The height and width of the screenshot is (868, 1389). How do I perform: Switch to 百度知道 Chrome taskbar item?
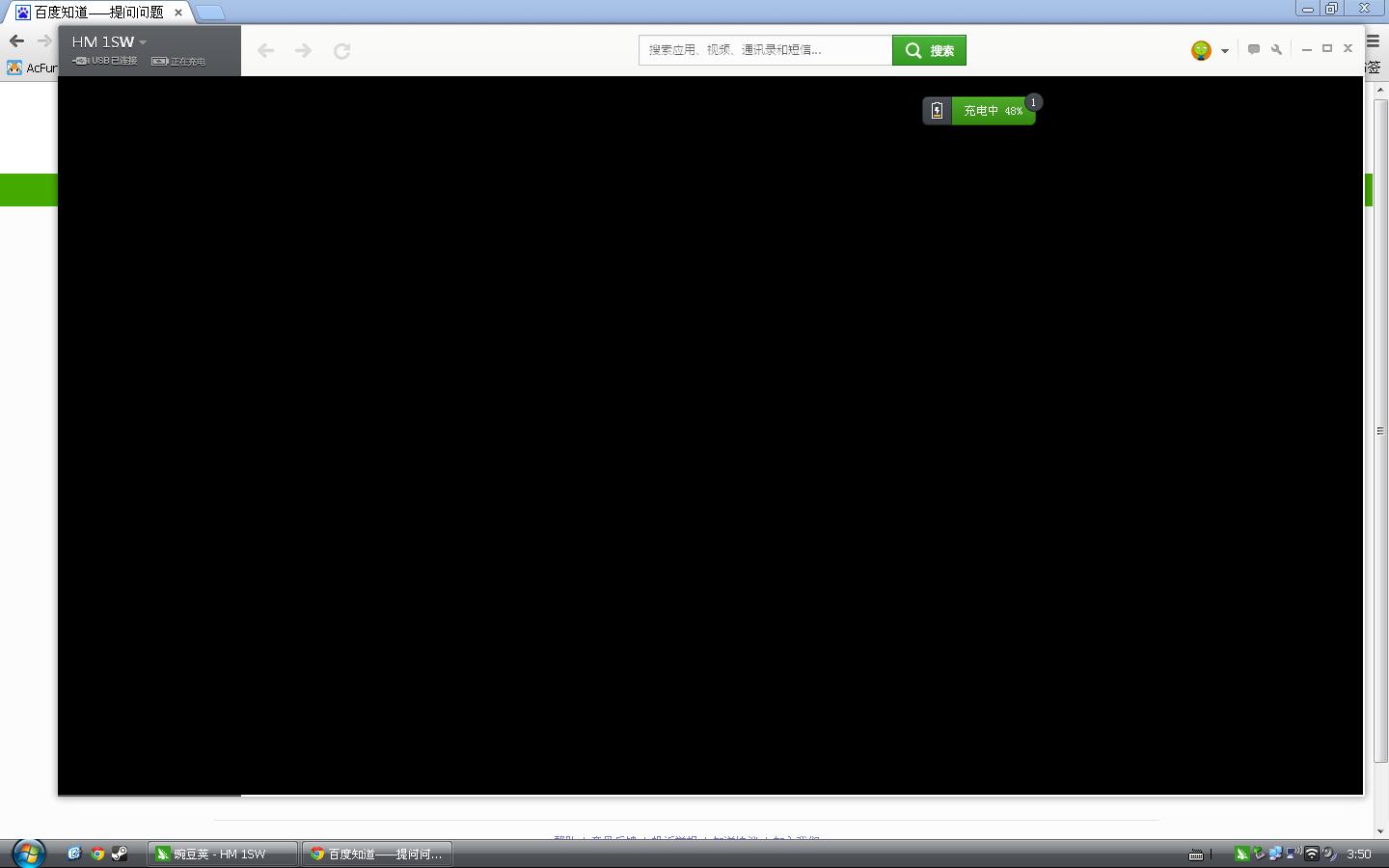[377, 854]
